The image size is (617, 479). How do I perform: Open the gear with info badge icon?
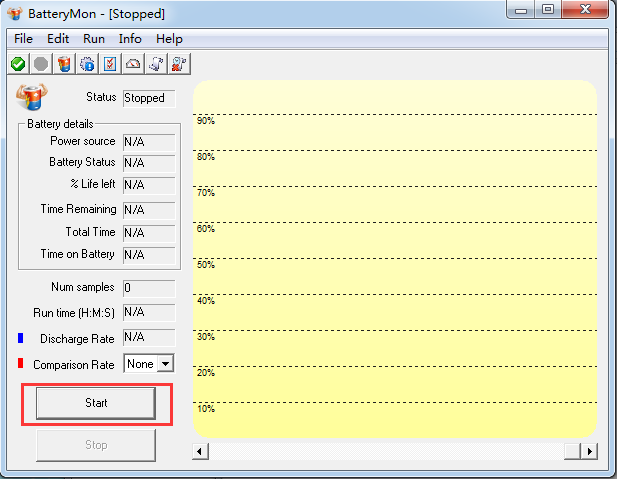tap(87, 64)
